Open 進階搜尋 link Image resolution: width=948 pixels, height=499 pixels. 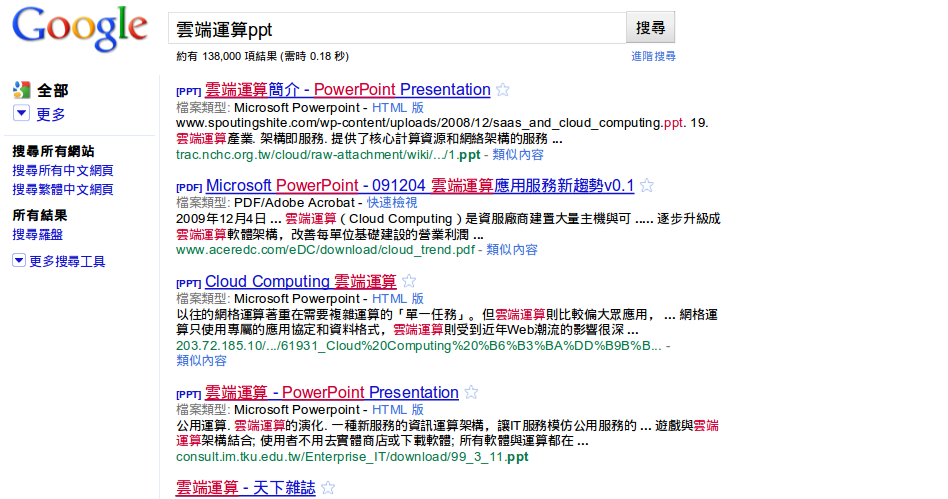pyautogui.click(x=654, y=56)
